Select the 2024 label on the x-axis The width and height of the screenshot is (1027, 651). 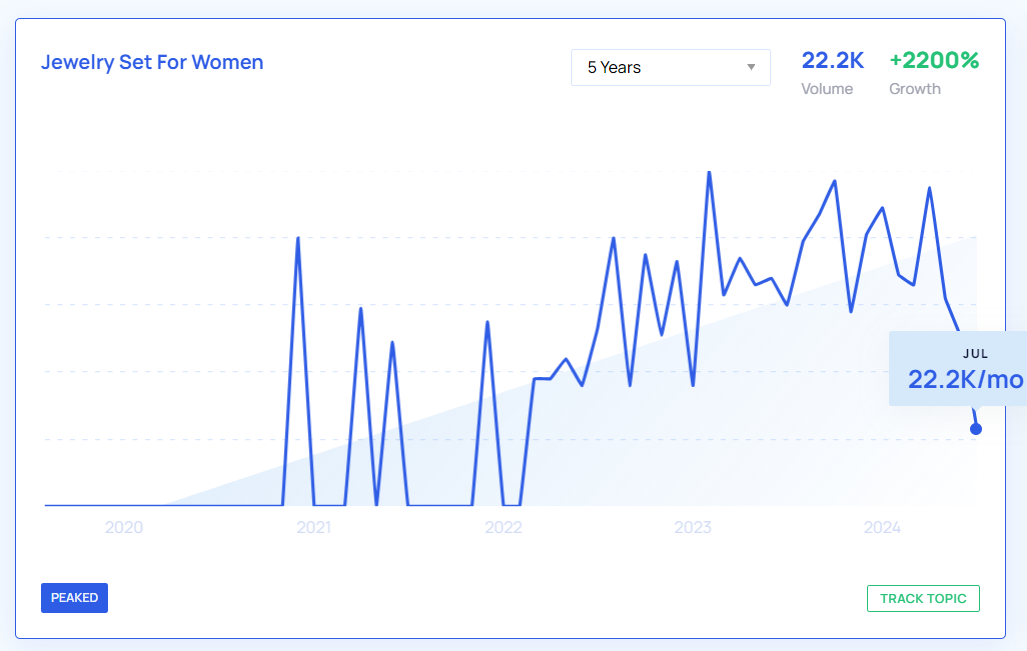coord(882,527)
